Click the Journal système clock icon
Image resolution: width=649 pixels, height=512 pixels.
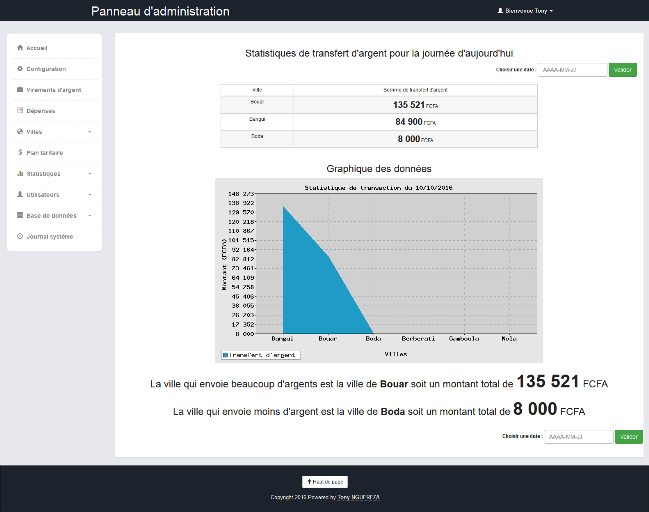coord(20,237)
